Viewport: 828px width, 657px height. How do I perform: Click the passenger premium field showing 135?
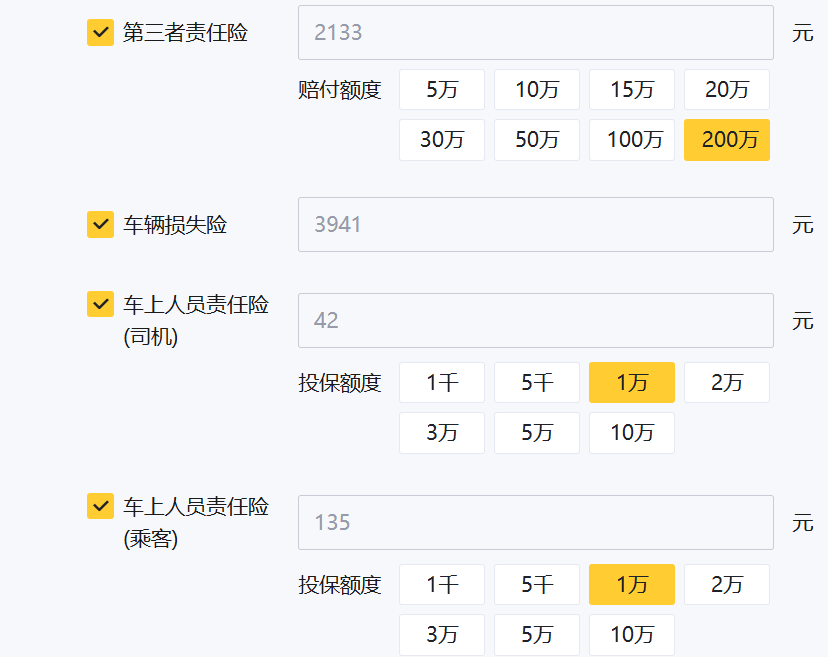point(535,522)
